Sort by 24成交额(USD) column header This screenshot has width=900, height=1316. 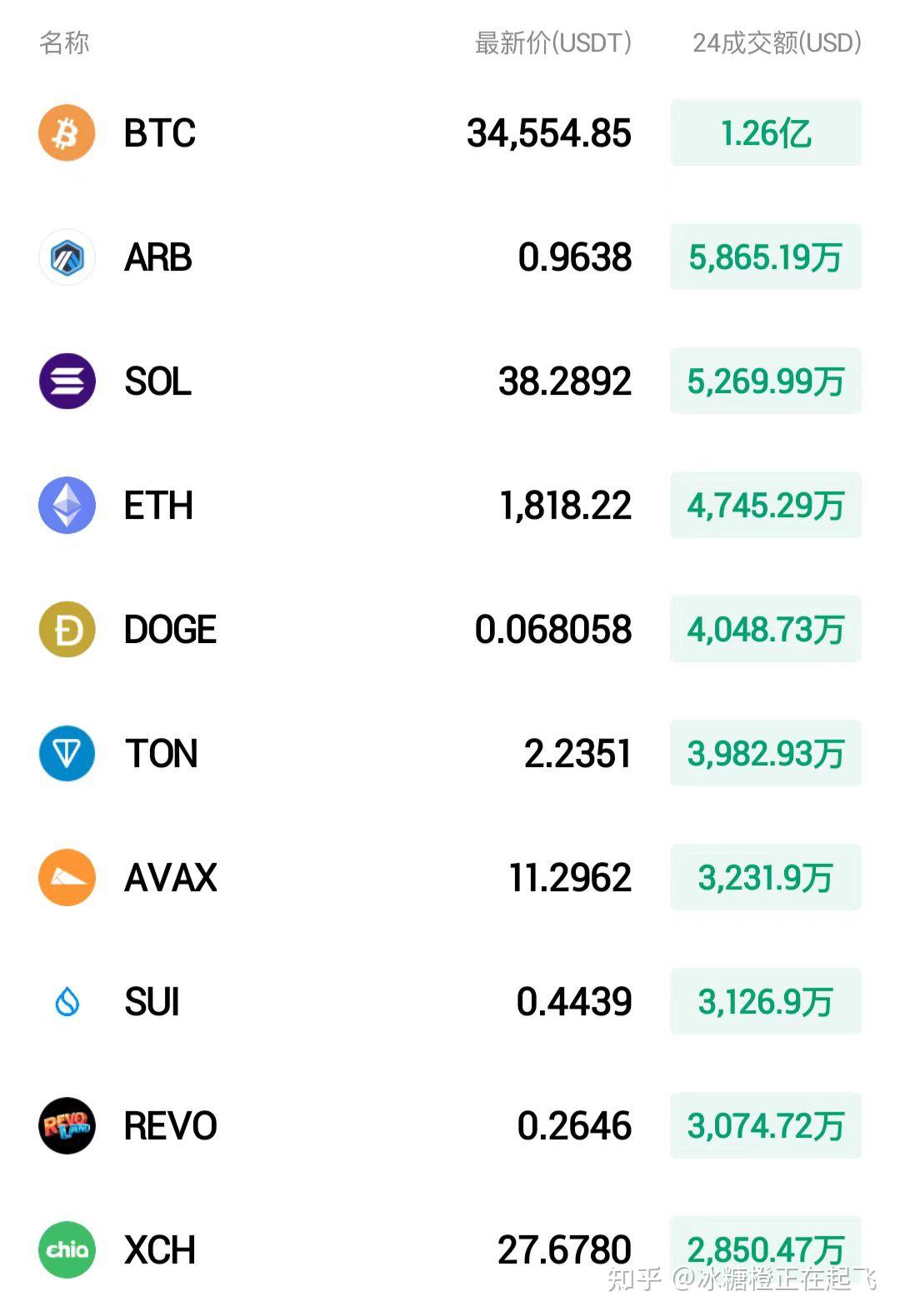(x=777, y=42)
